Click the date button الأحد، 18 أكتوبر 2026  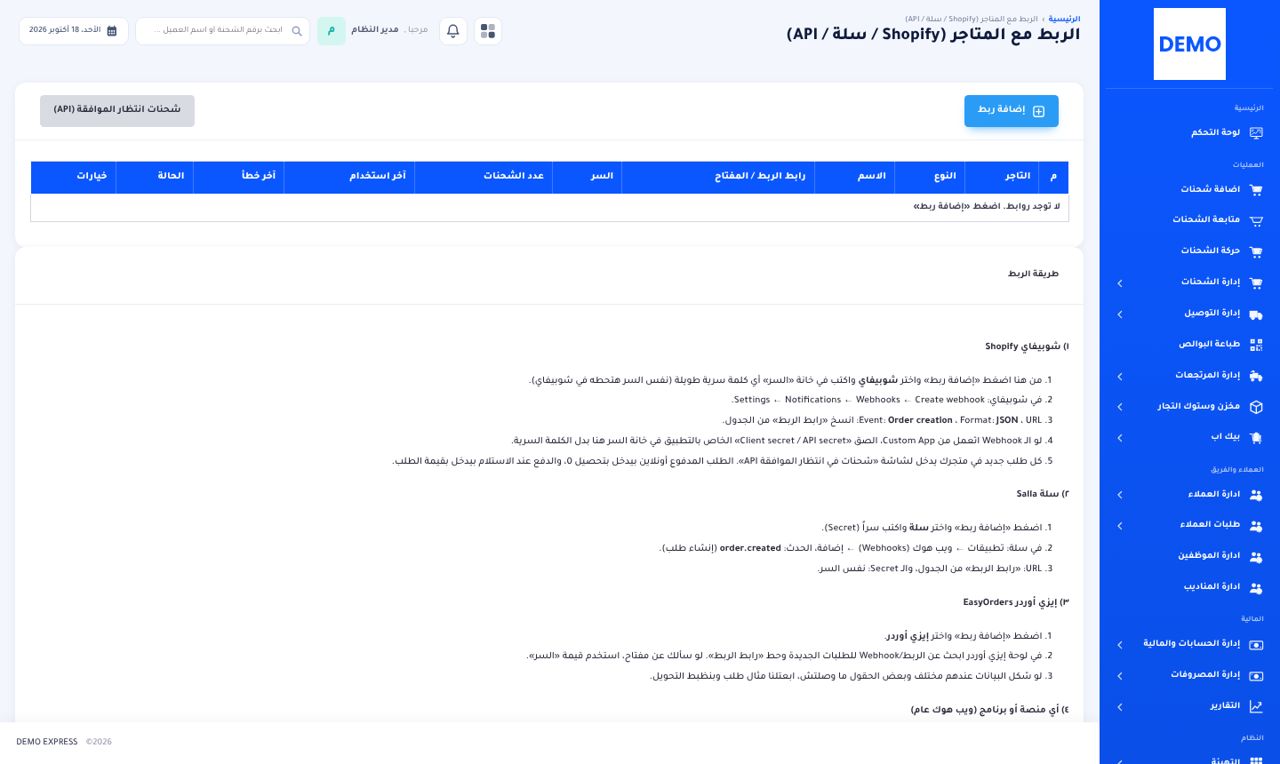(73, 31)
